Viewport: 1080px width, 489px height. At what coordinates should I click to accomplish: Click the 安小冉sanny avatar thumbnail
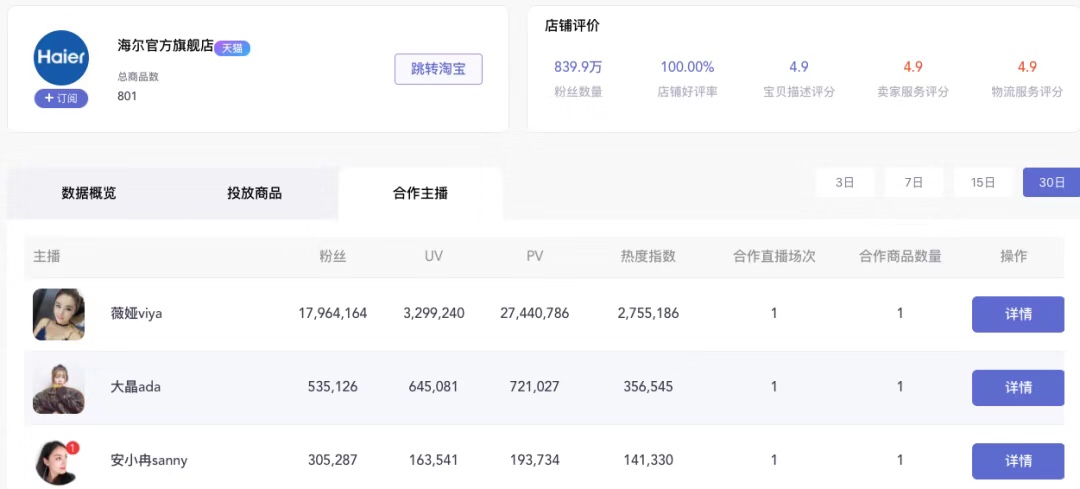(x=56, y=461)
